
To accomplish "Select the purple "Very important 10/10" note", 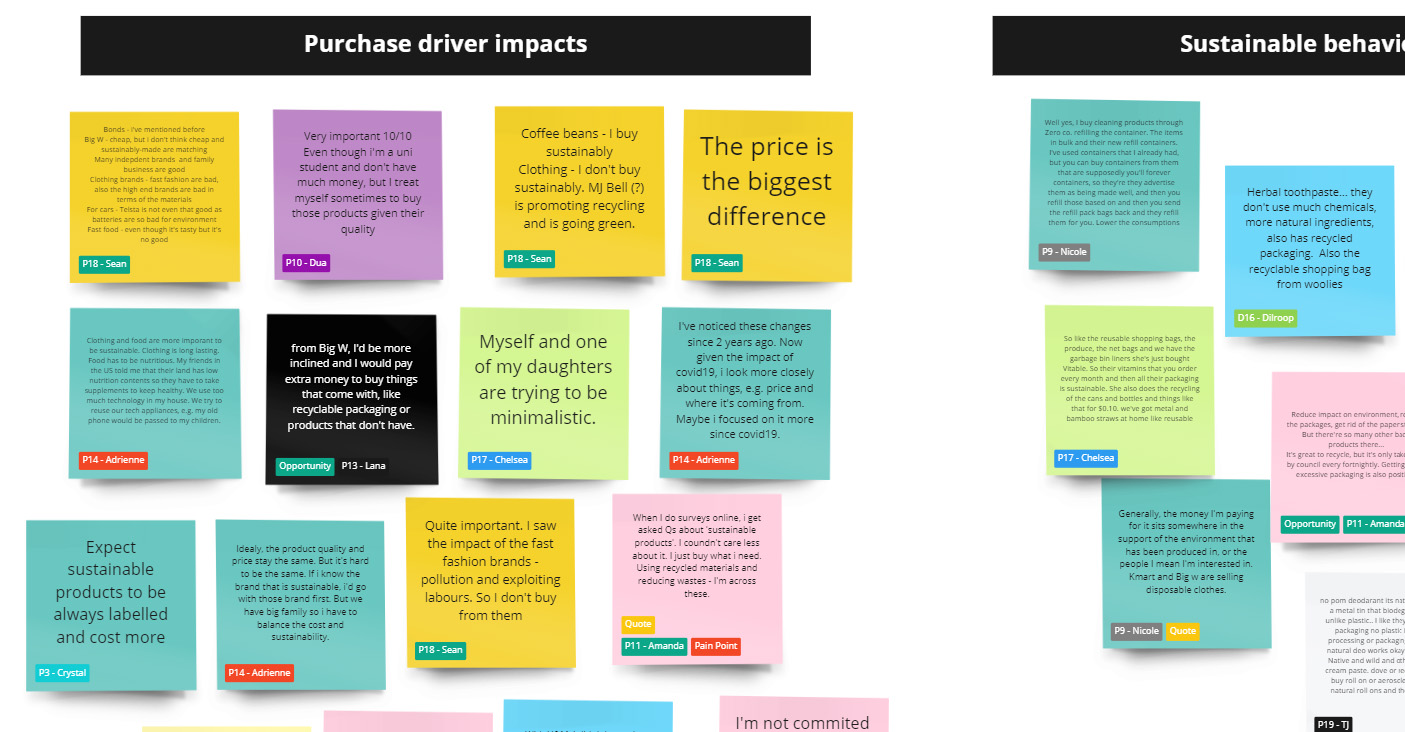I will click(357, 183).
